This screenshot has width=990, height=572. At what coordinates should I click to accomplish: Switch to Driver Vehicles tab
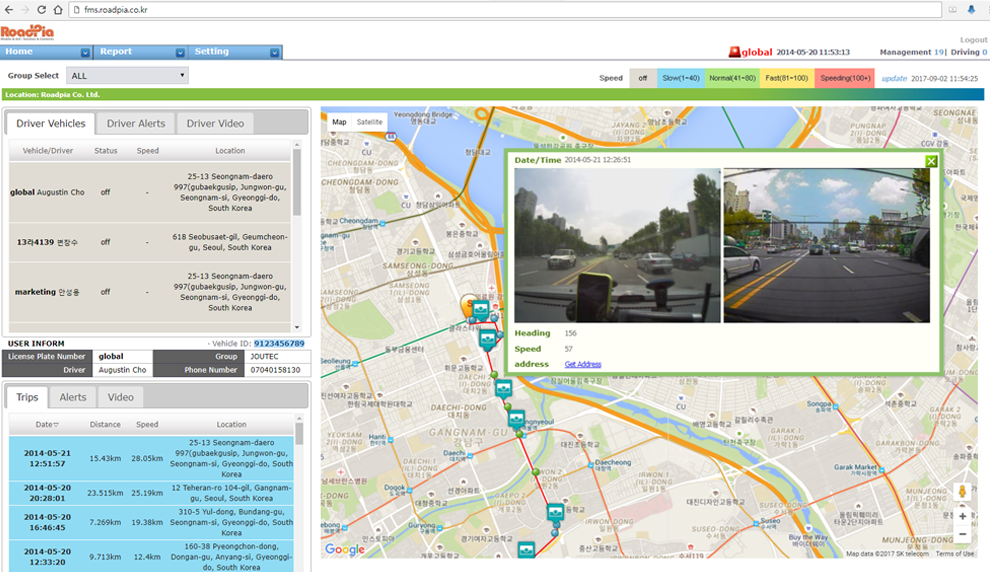tap(51, 123)
